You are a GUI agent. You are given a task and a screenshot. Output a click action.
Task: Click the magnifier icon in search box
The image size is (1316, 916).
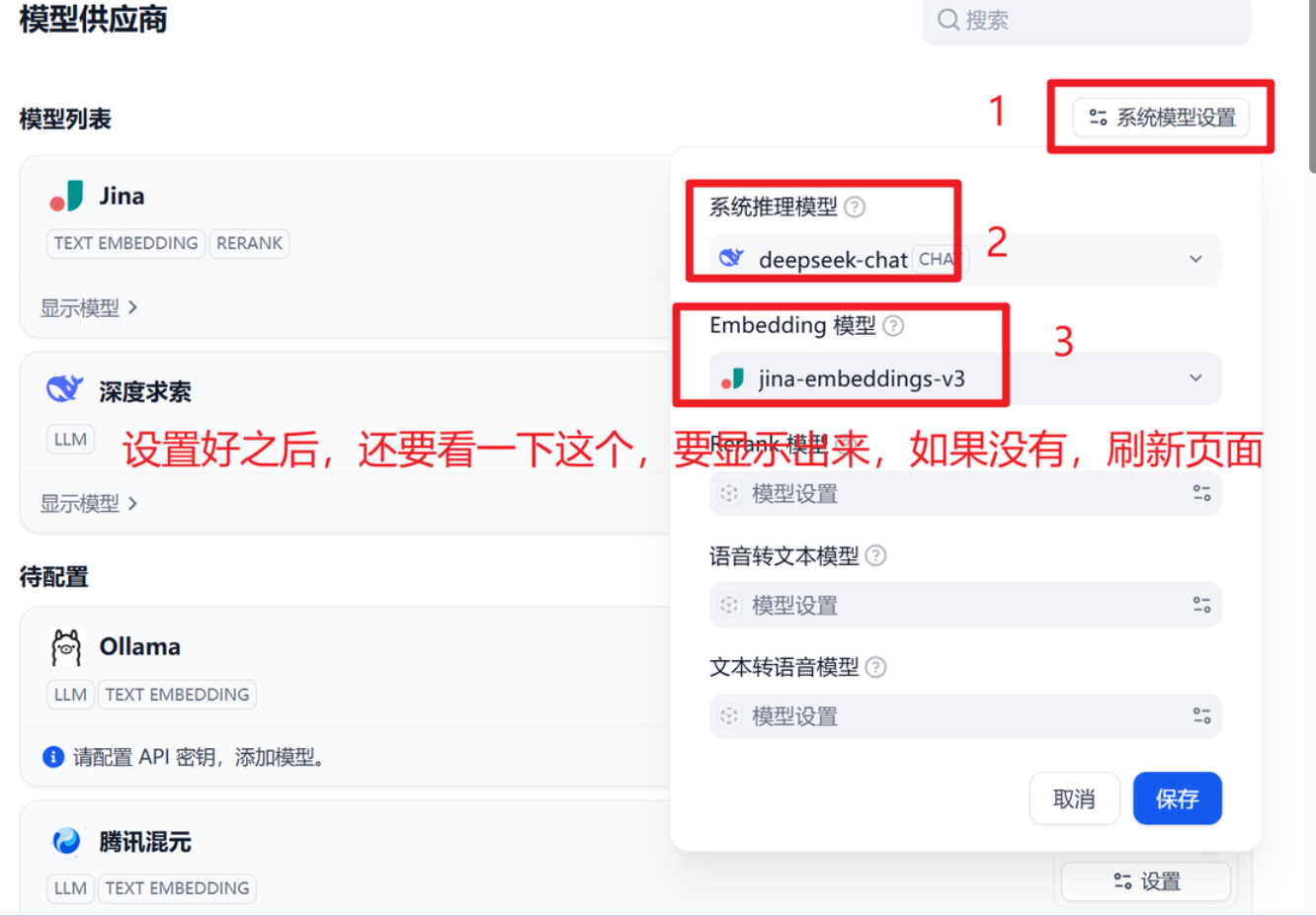click(x=948, y=20)
